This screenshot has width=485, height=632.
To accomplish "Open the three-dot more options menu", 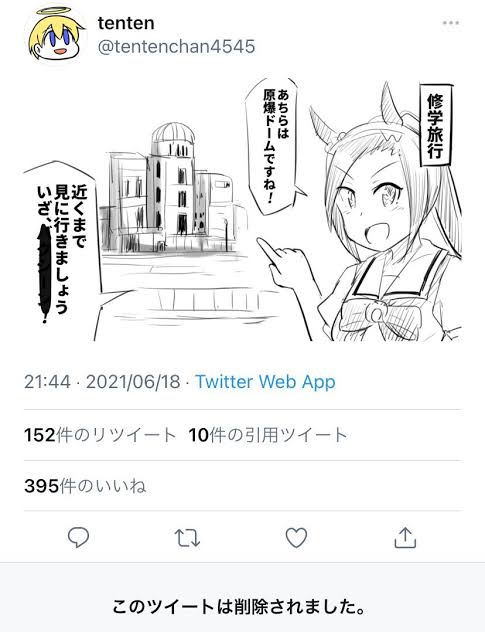I will point(450,23).
